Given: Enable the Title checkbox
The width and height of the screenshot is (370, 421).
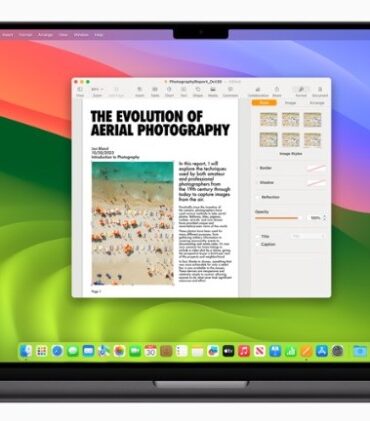Looking at the screenshot, I should pos(258,236).
